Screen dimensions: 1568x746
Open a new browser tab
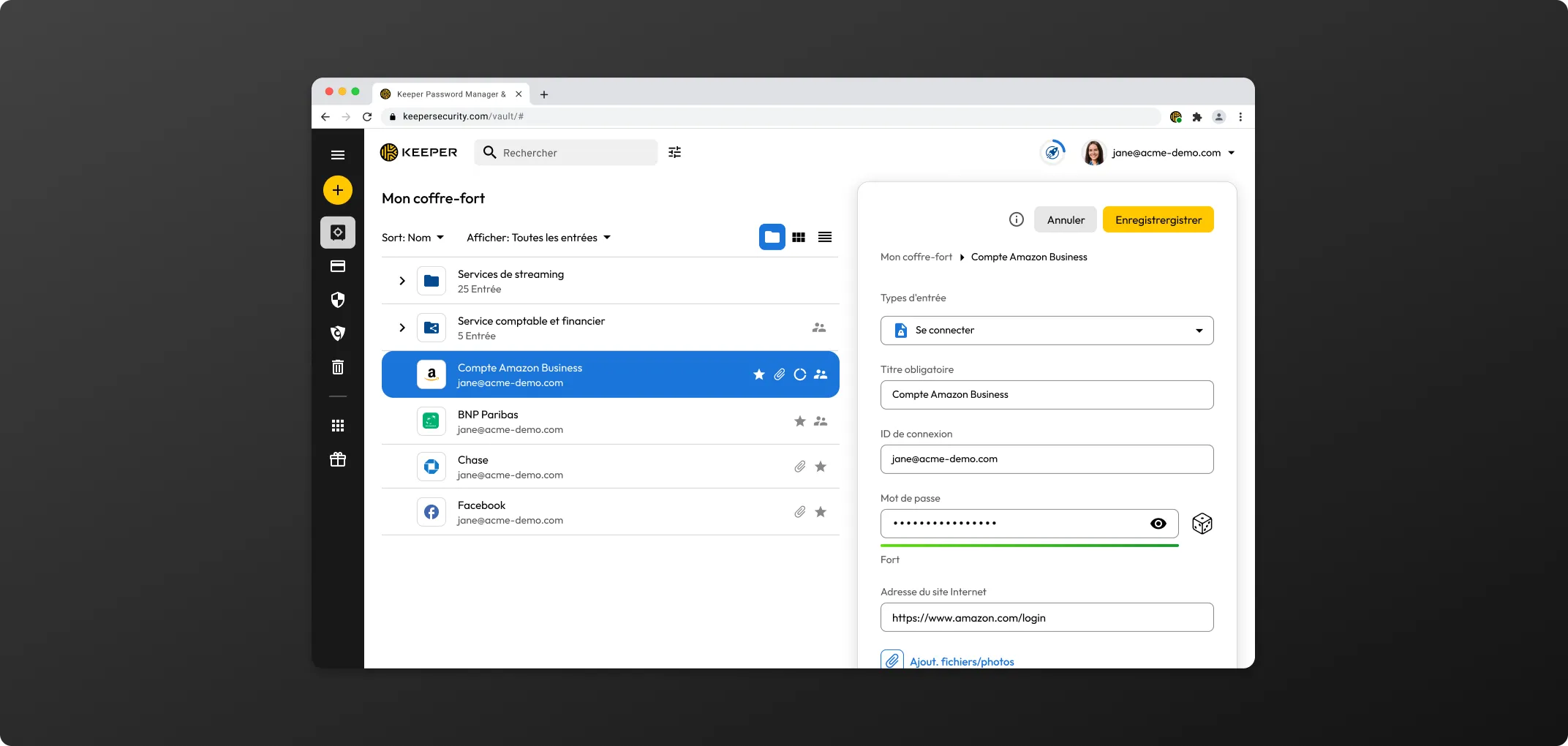pos(543,94)
